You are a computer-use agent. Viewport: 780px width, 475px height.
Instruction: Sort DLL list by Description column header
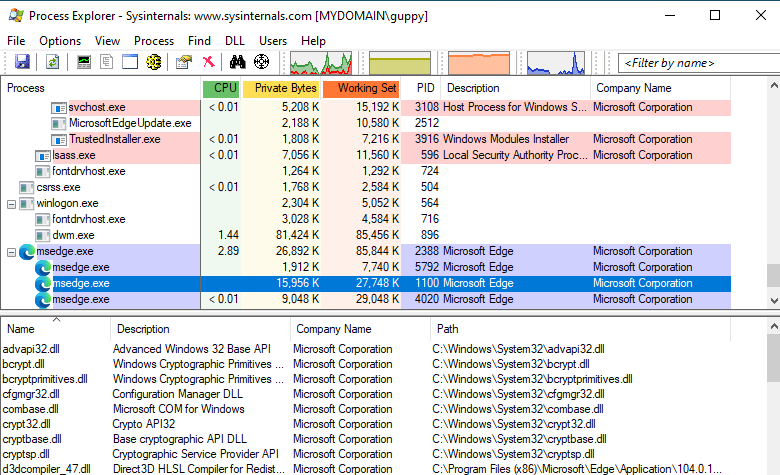[200, 329]
